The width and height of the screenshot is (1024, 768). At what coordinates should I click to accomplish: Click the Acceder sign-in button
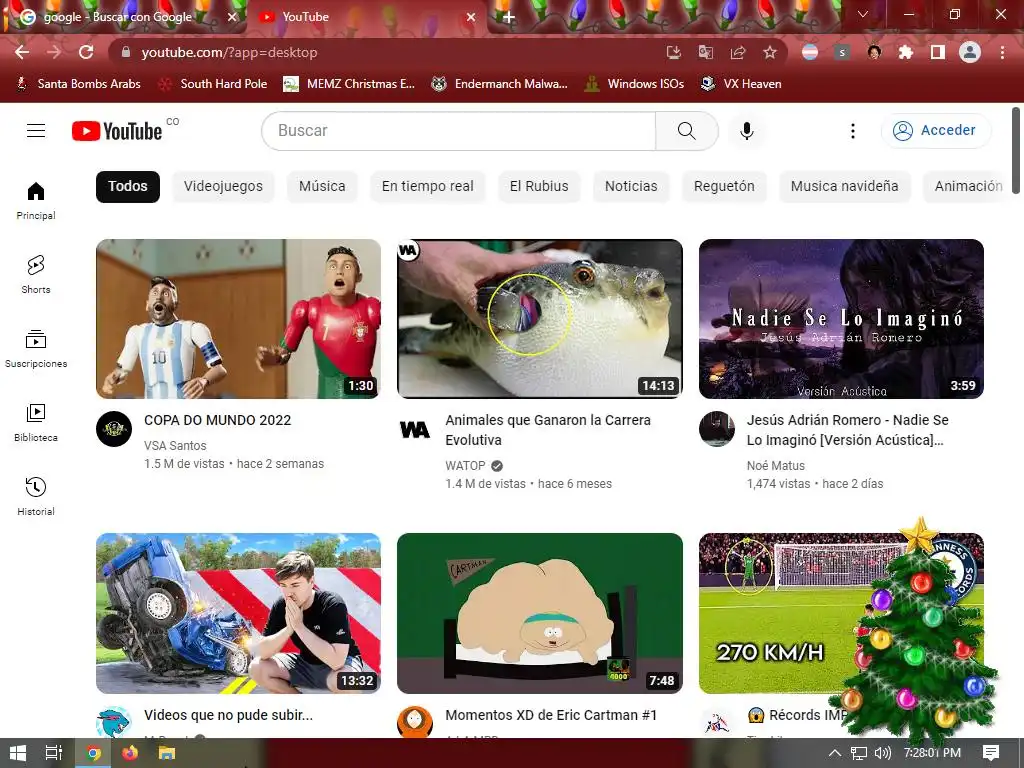point(935,131)
